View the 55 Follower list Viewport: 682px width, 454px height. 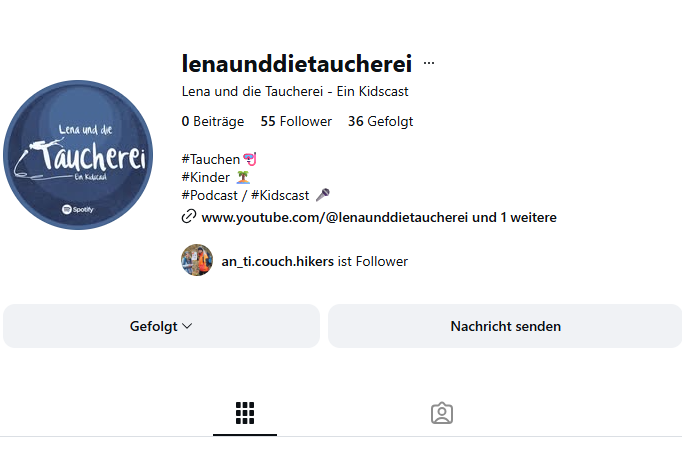click(296, 121)
